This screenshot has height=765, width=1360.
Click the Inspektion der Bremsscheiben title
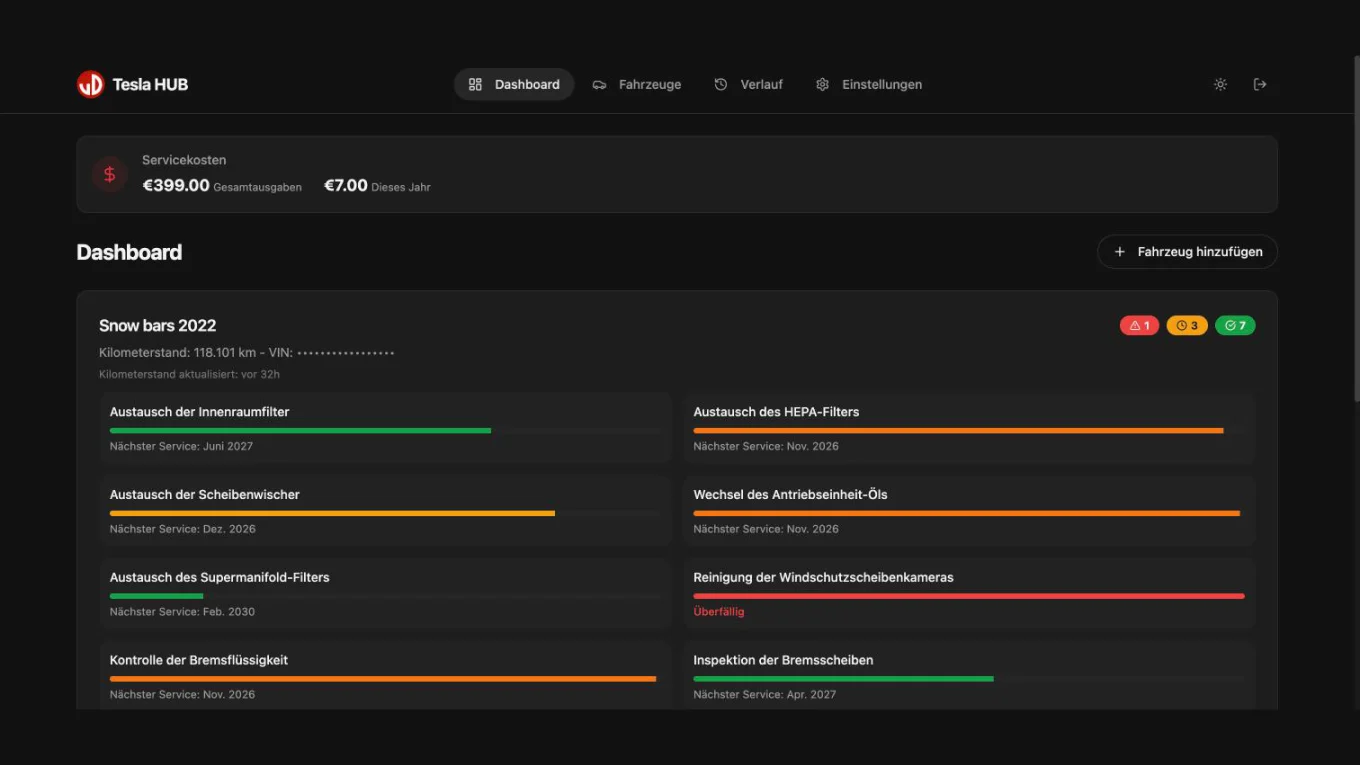(x=783, y=660)
